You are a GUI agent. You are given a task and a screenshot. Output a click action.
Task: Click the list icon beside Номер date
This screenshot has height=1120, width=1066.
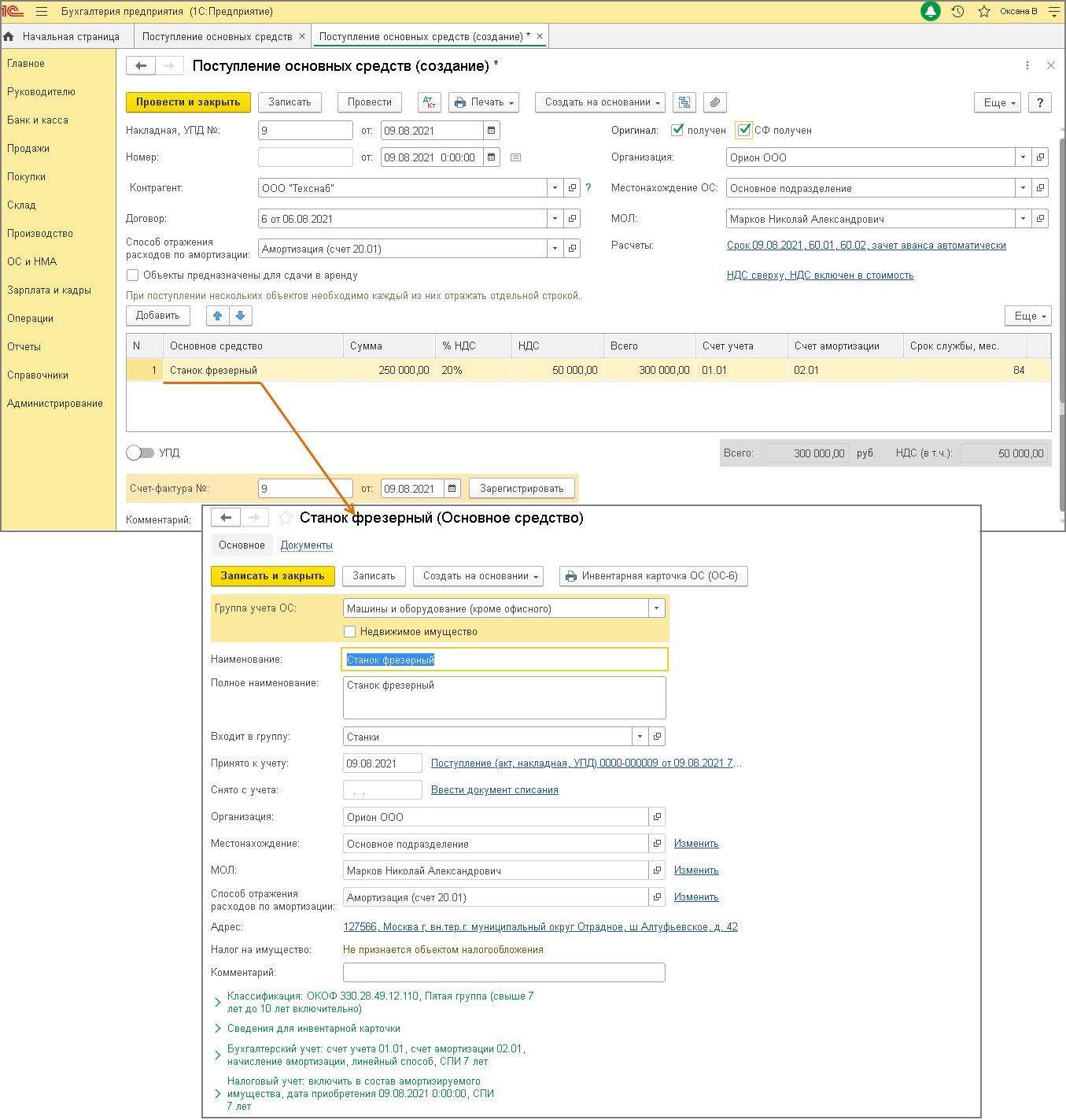(515, 157)
